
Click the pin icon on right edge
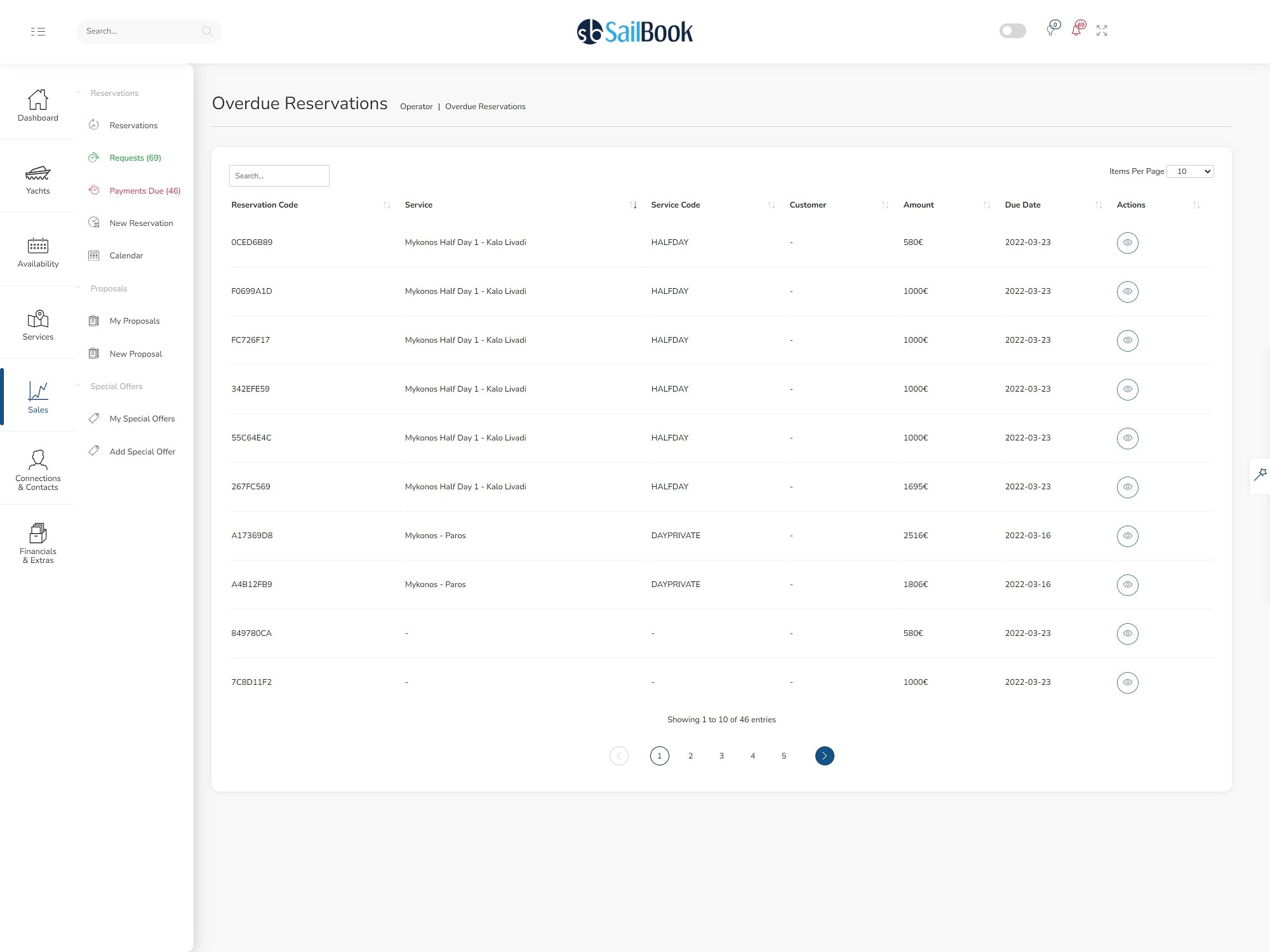[1260, 474]
